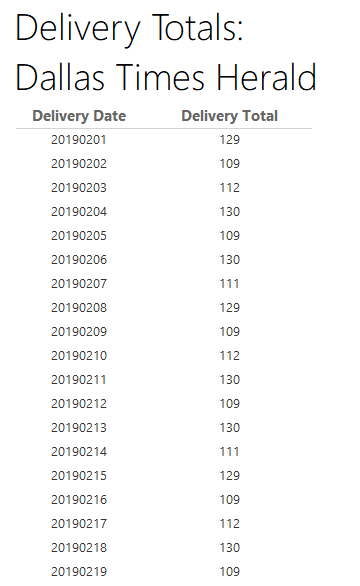Select date cell 20190217
The image size is (360, 586).
[x=79, y=524]
